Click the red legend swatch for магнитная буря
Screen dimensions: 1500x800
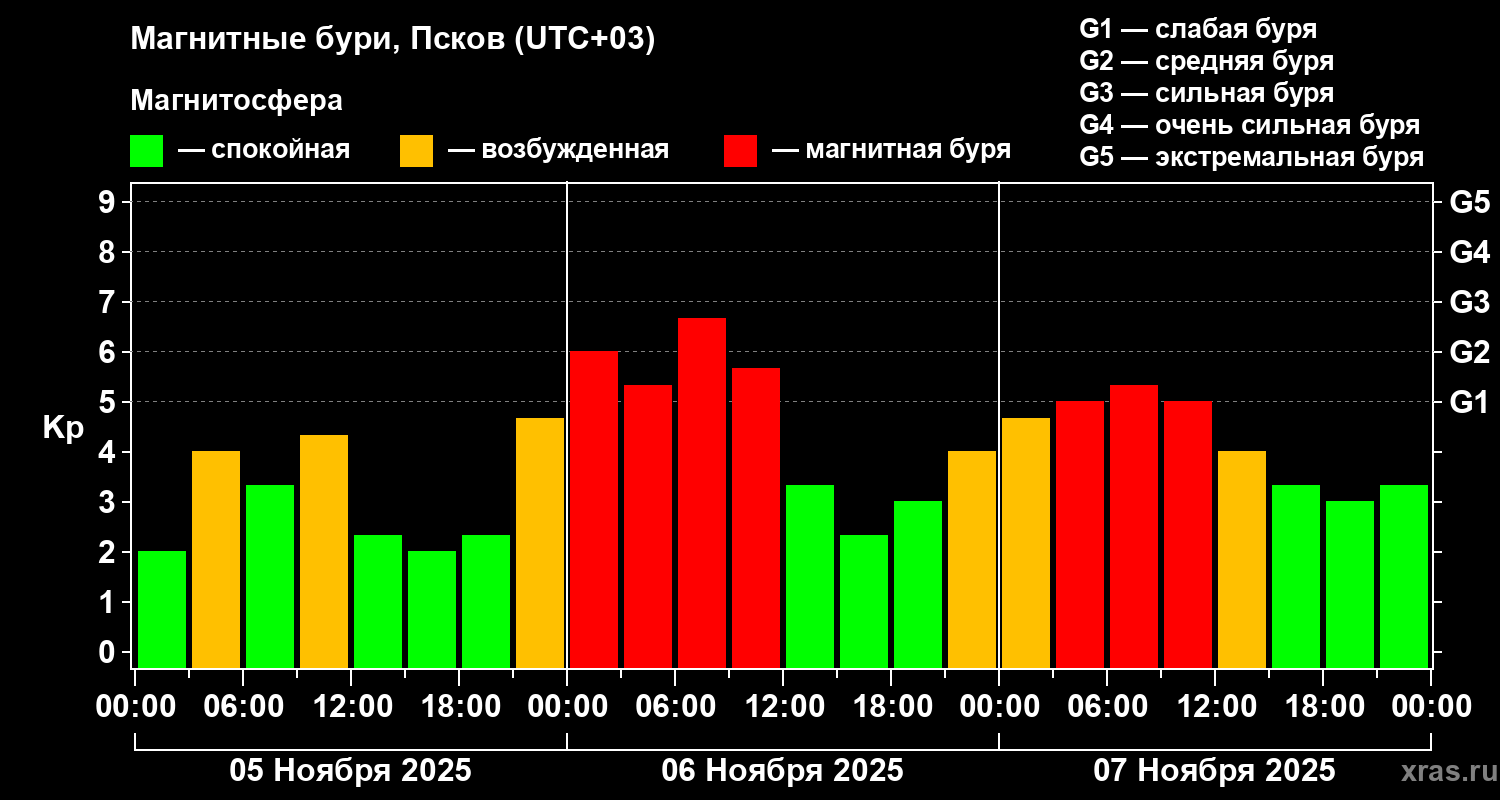click(x=740, y=151)
